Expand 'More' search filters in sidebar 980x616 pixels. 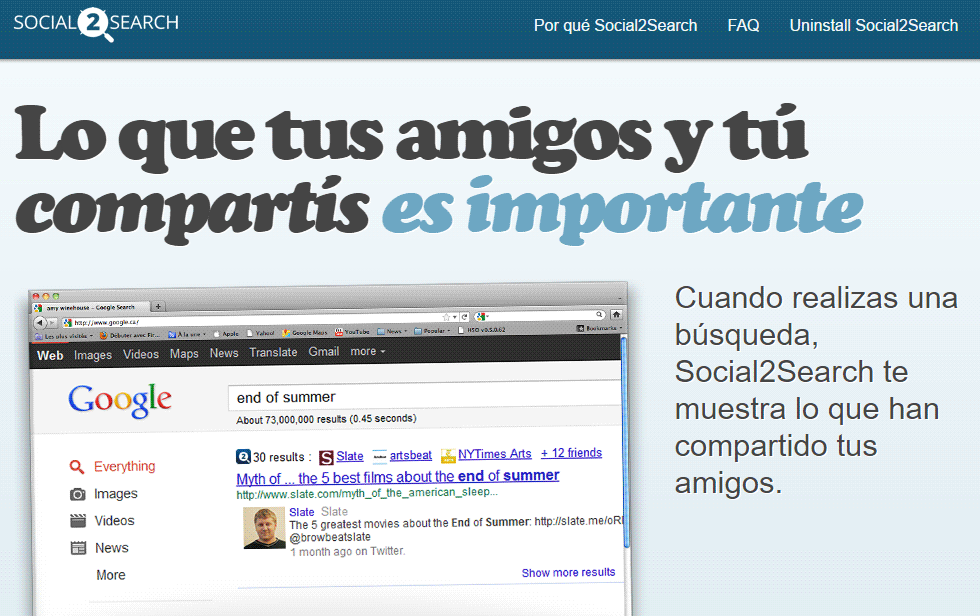click(x=111, y=575)
